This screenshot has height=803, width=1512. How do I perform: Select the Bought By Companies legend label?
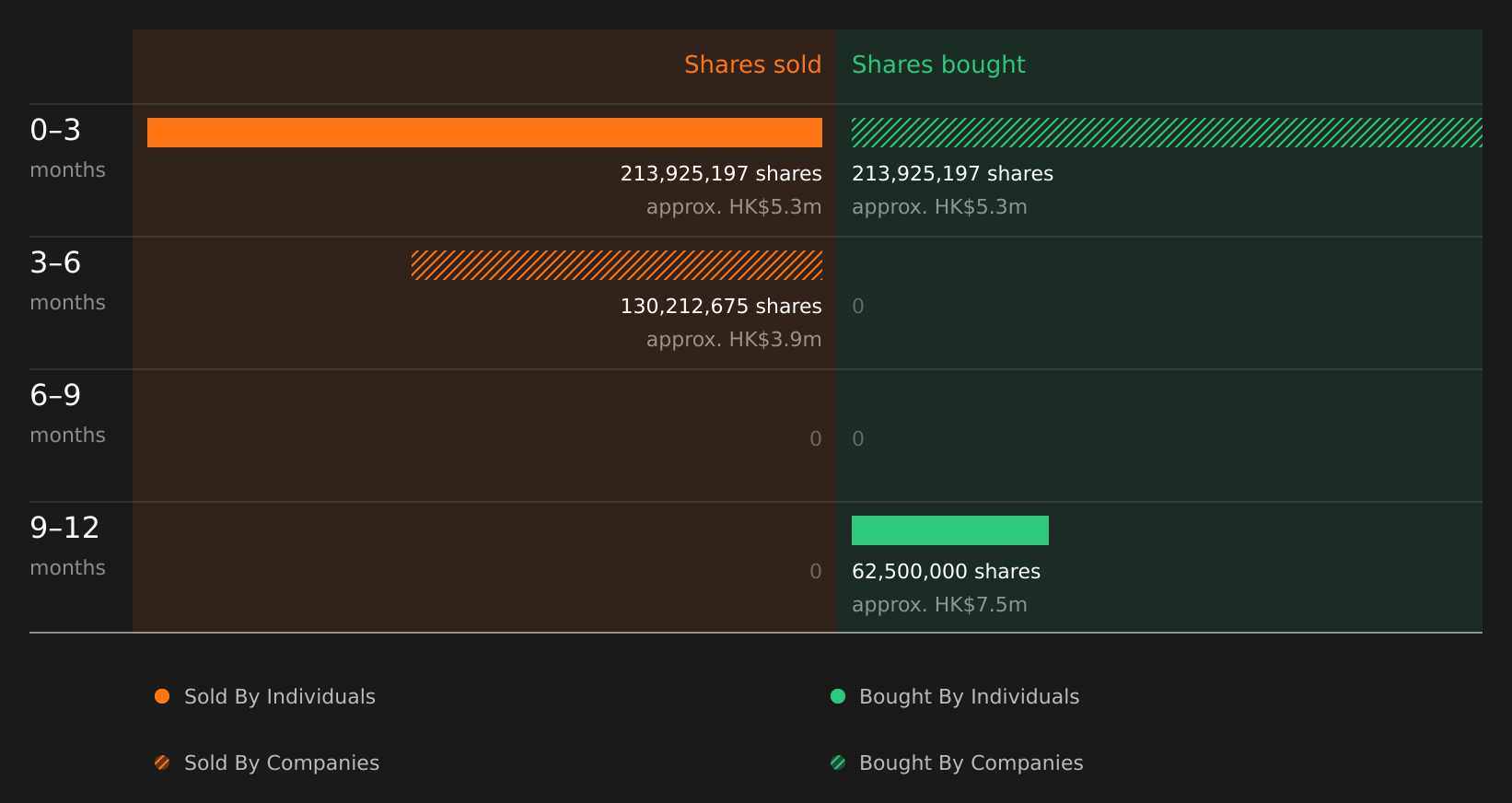pos(971,763)
